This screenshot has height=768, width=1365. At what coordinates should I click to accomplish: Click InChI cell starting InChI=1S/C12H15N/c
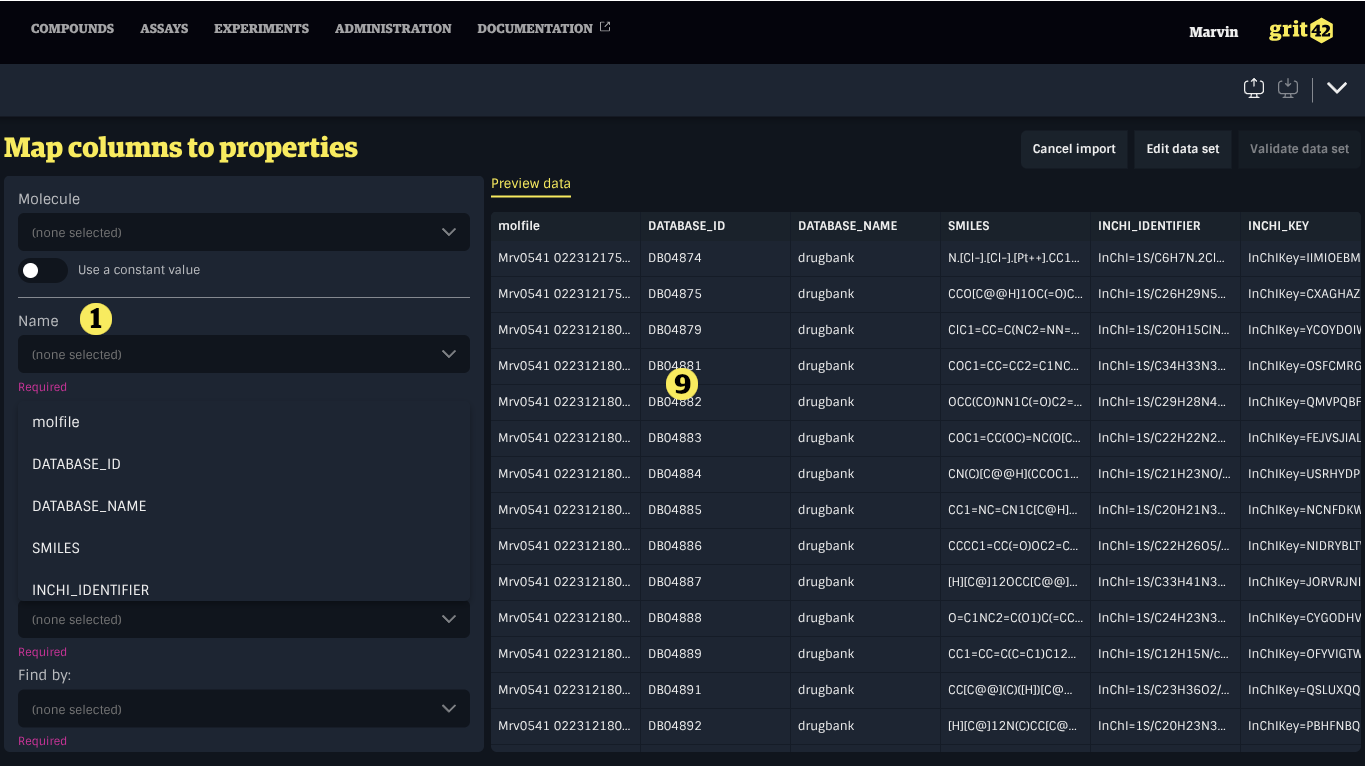(1165, 654)
